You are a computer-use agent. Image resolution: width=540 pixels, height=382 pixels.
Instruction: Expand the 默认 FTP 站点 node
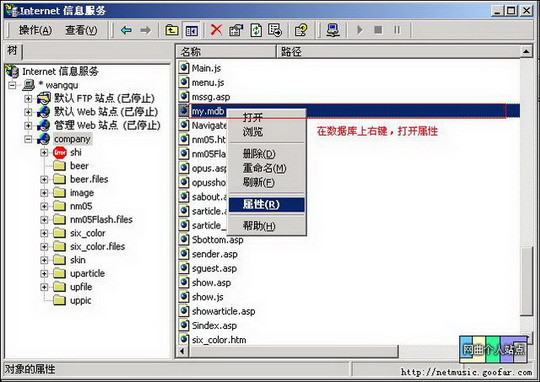click(28, 99)
